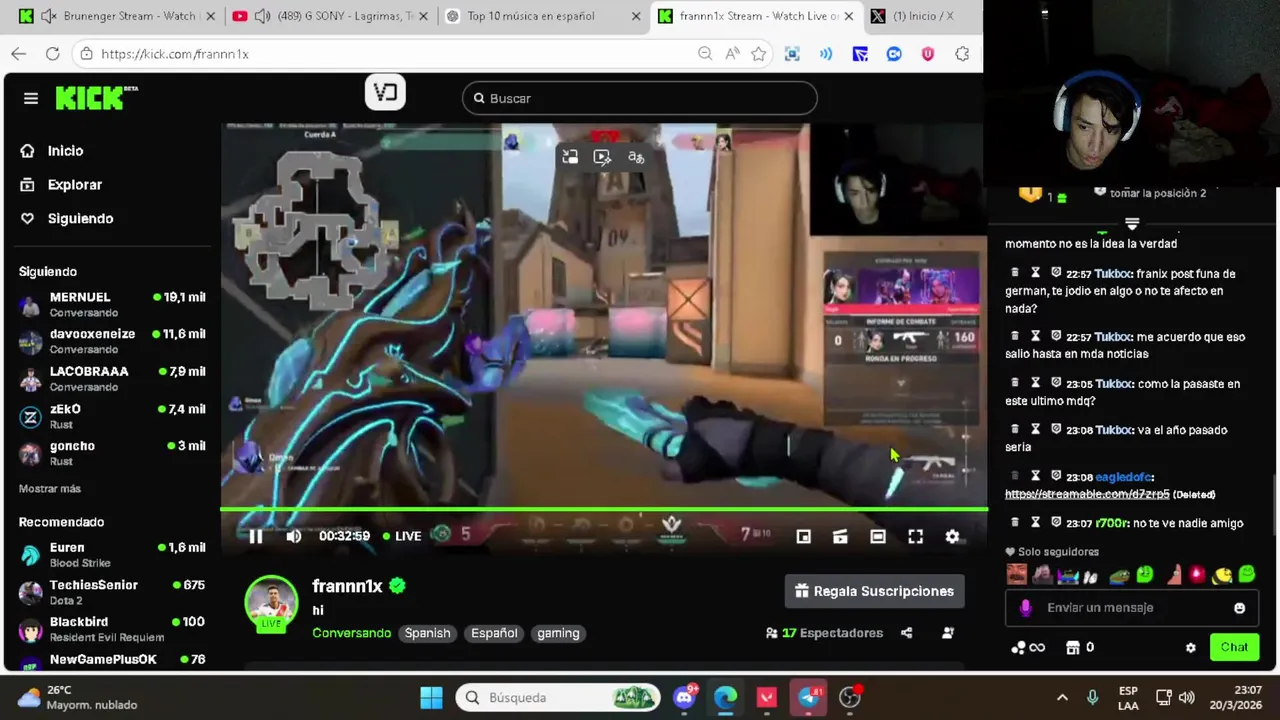Click Regala Suscripciones button

click(874, 591)
